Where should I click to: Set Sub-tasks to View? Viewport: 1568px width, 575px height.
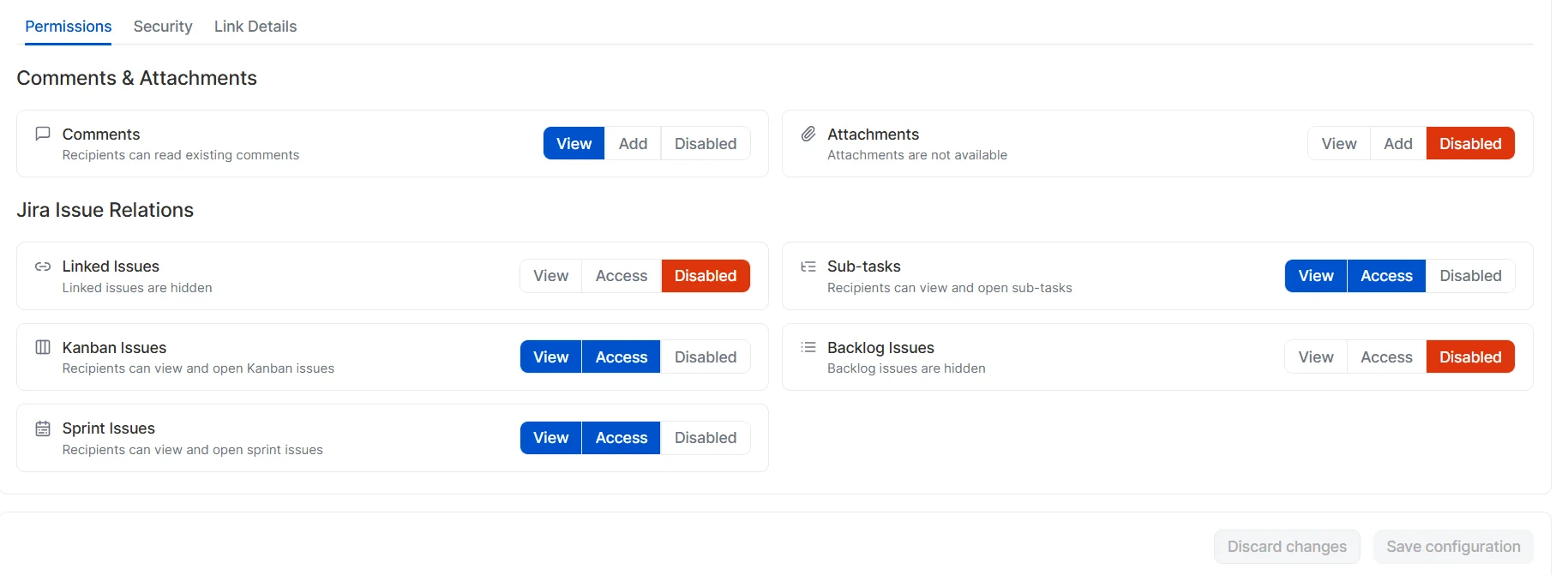(1316, 276)
